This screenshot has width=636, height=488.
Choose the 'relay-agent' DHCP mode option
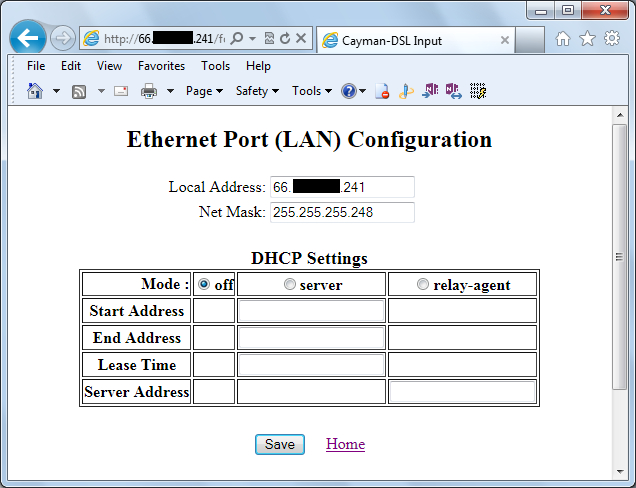pos(423,284)
